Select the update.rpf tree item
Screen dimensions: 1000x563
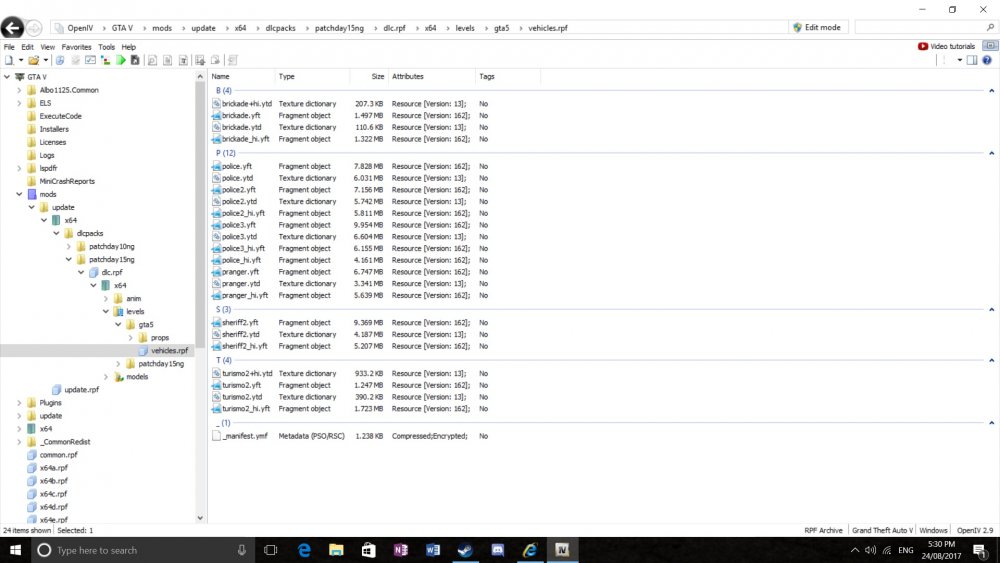coord(82,390)
